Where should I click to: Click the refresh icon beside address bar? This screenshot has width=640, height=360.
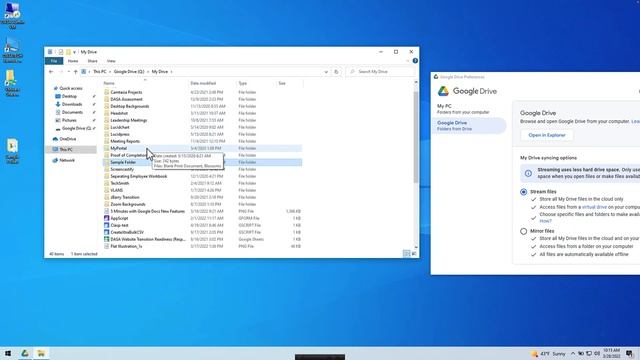coord(336,72)
